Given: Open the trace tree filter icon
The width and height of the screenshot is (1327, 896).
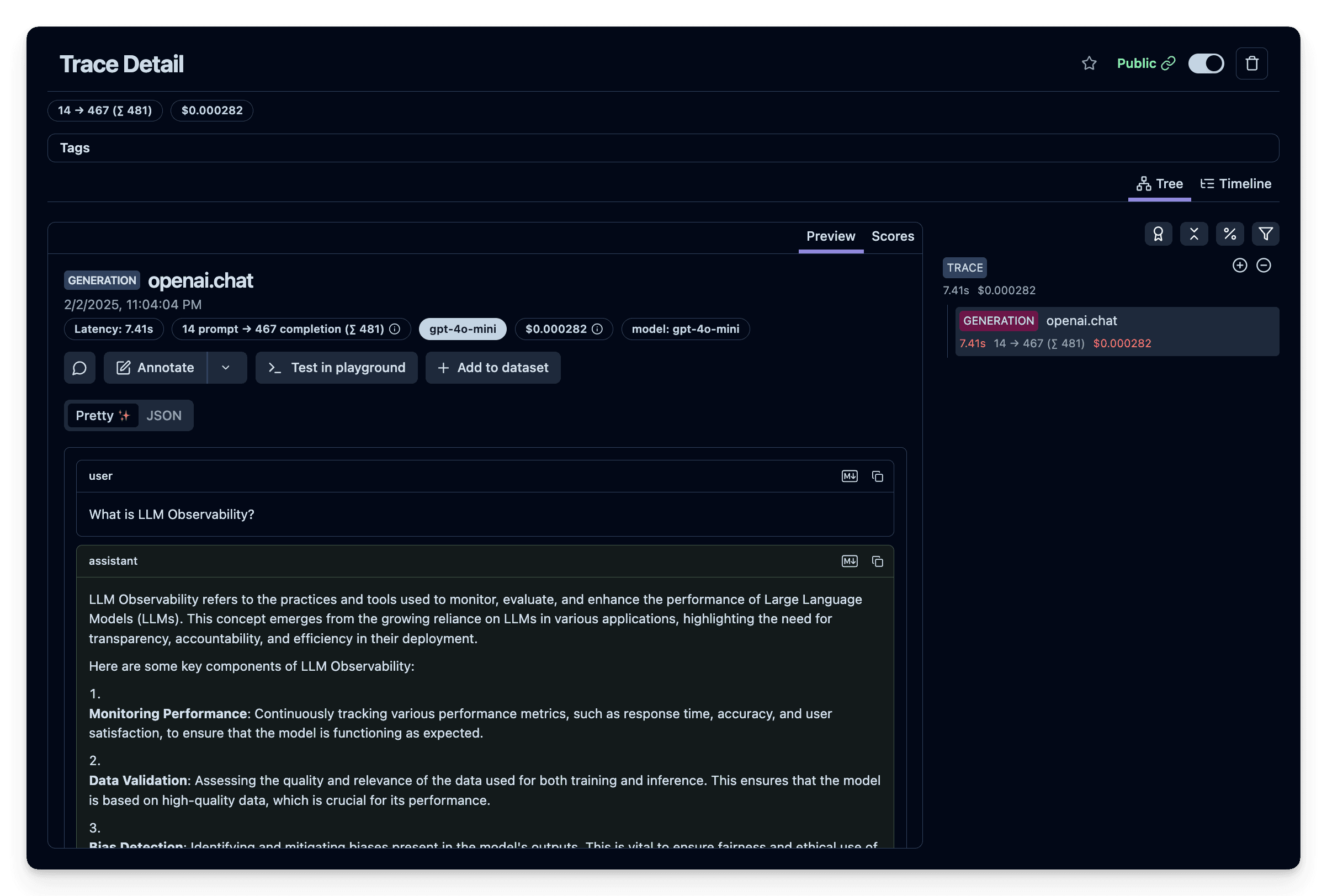Looking at the screenshot, I should pos(1265,234).
